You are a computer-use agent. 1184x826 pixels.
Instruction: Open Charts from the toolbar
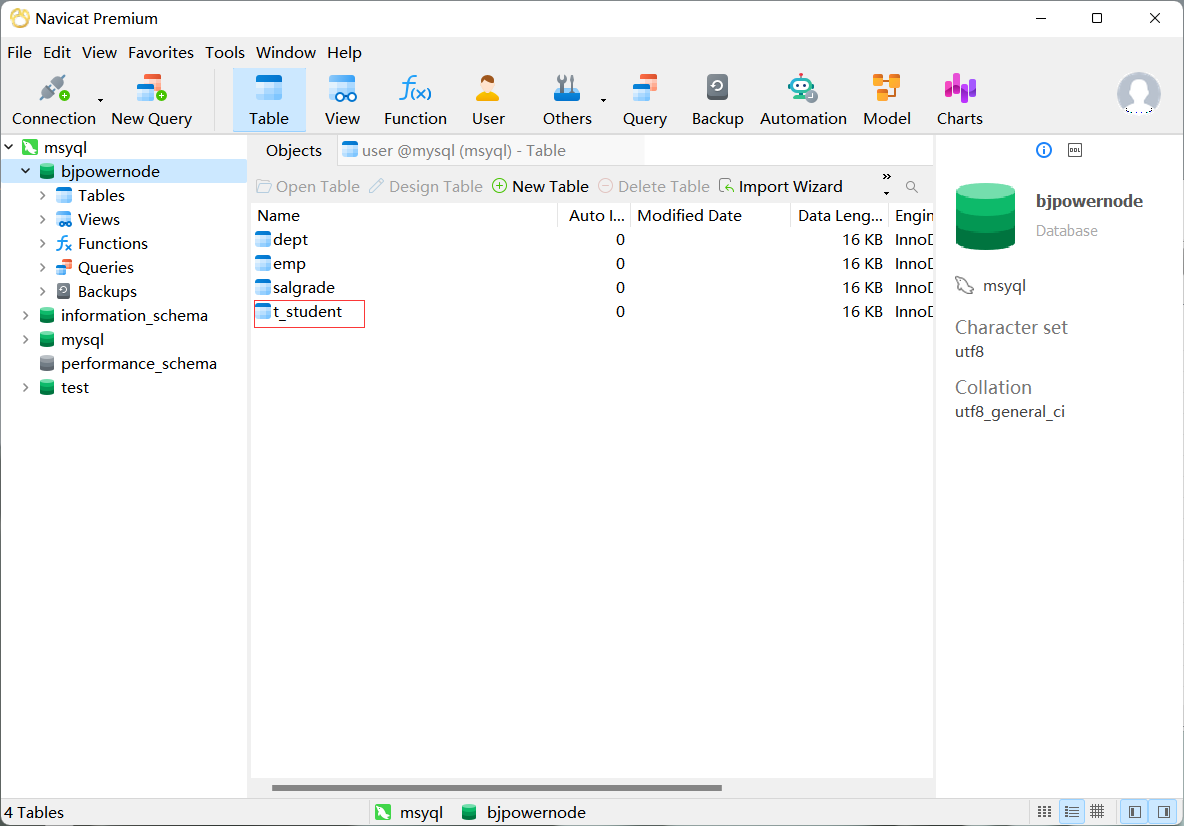(959, 100)
